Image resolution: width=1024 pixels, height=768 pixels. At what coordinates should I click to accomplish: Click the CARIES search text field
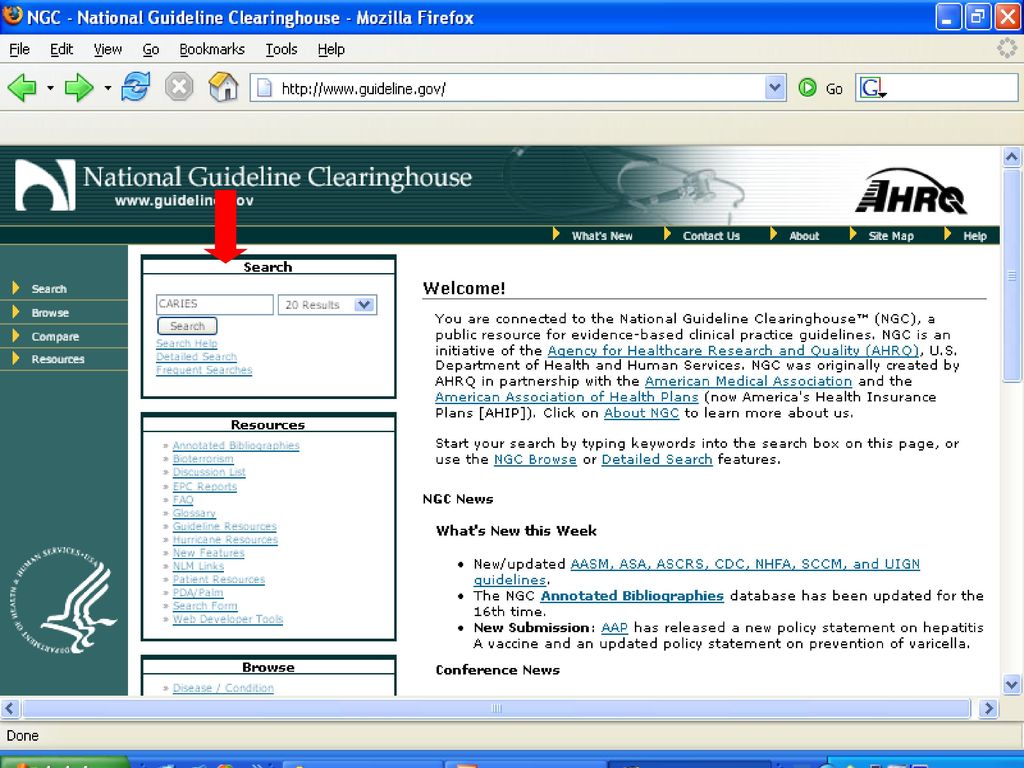click(x=215, y=304)
